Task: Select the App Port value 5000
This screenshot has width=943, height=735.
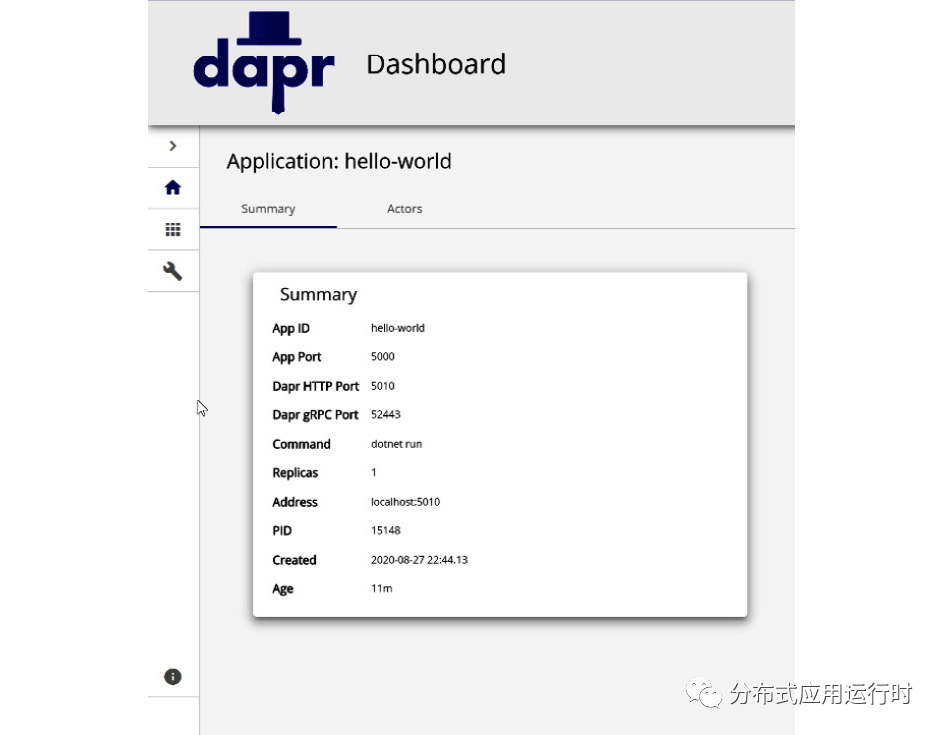Action: pyautogui.click(x=382, y=356)
